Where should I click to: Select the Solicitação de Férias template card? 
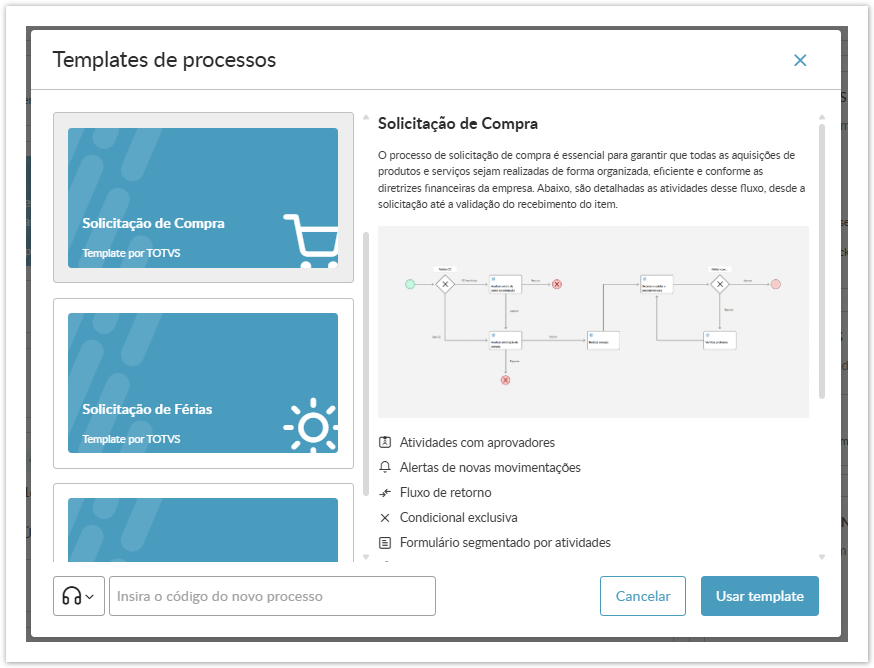[203, 383]
